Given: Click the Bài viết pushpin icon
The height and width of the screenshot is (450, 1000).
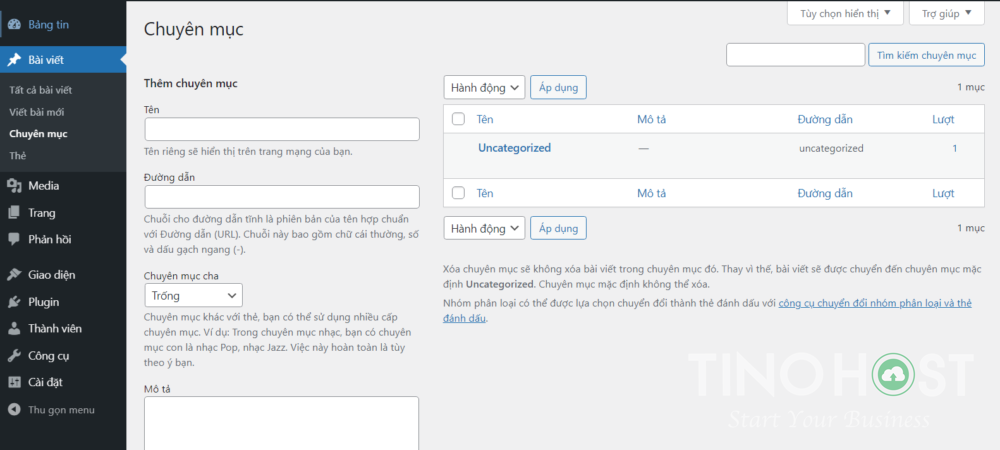Looking at the screenshot, I should click(14, 61).
